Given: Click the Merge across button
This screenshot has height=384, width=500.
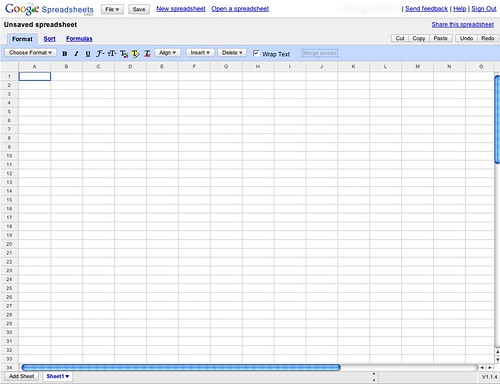Looking at the screenshot, I should click(x=320, y=53).
